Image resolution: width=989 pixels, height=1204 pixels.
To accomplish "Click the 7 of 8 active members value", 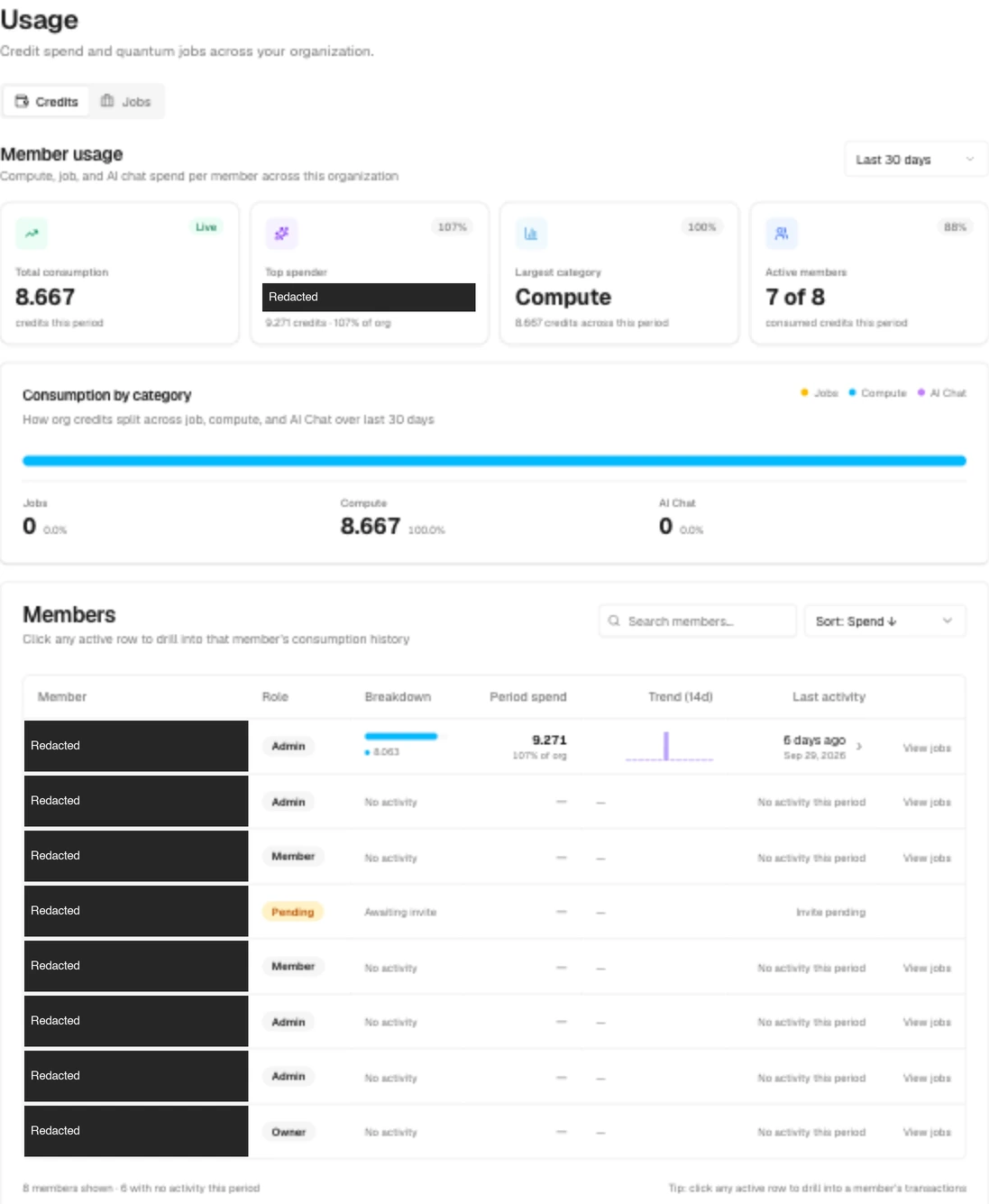I will tap(795, 297).
